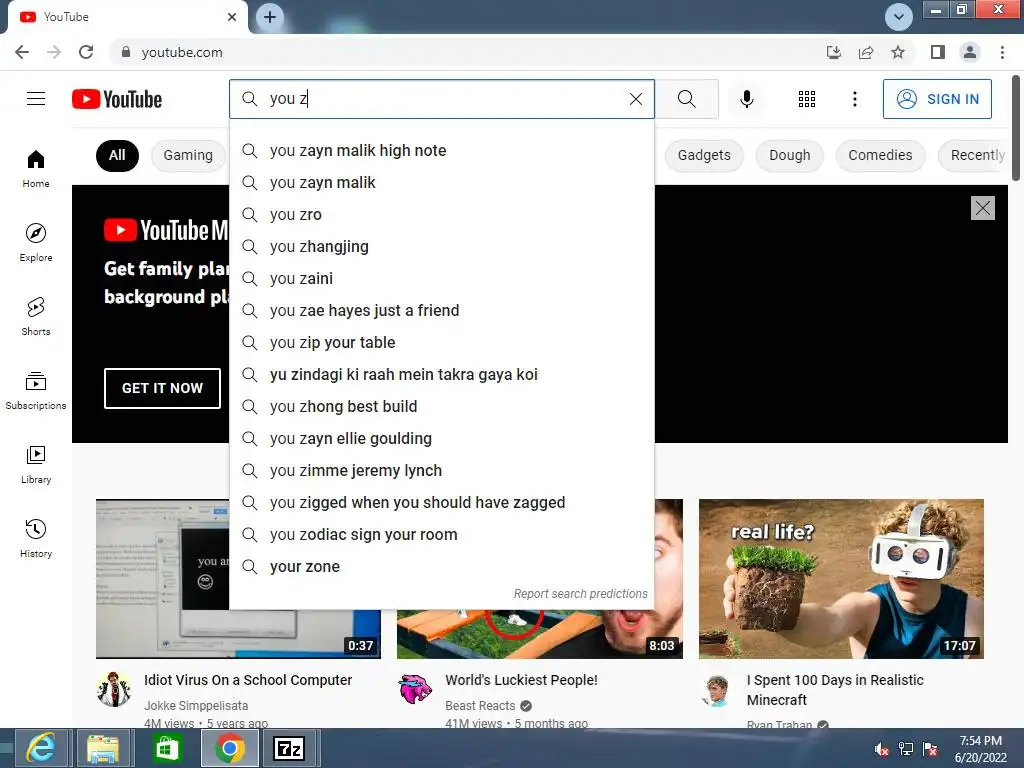Bookmark this page with the star
Viewport: 1024px width, 768px height.
click(x=898, y=52)
